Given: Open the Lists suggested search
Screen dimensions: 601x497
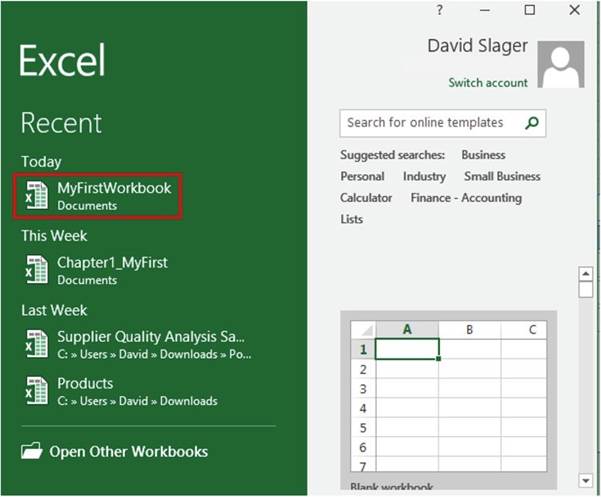Looking at the screenshot, I should point(352,219).
